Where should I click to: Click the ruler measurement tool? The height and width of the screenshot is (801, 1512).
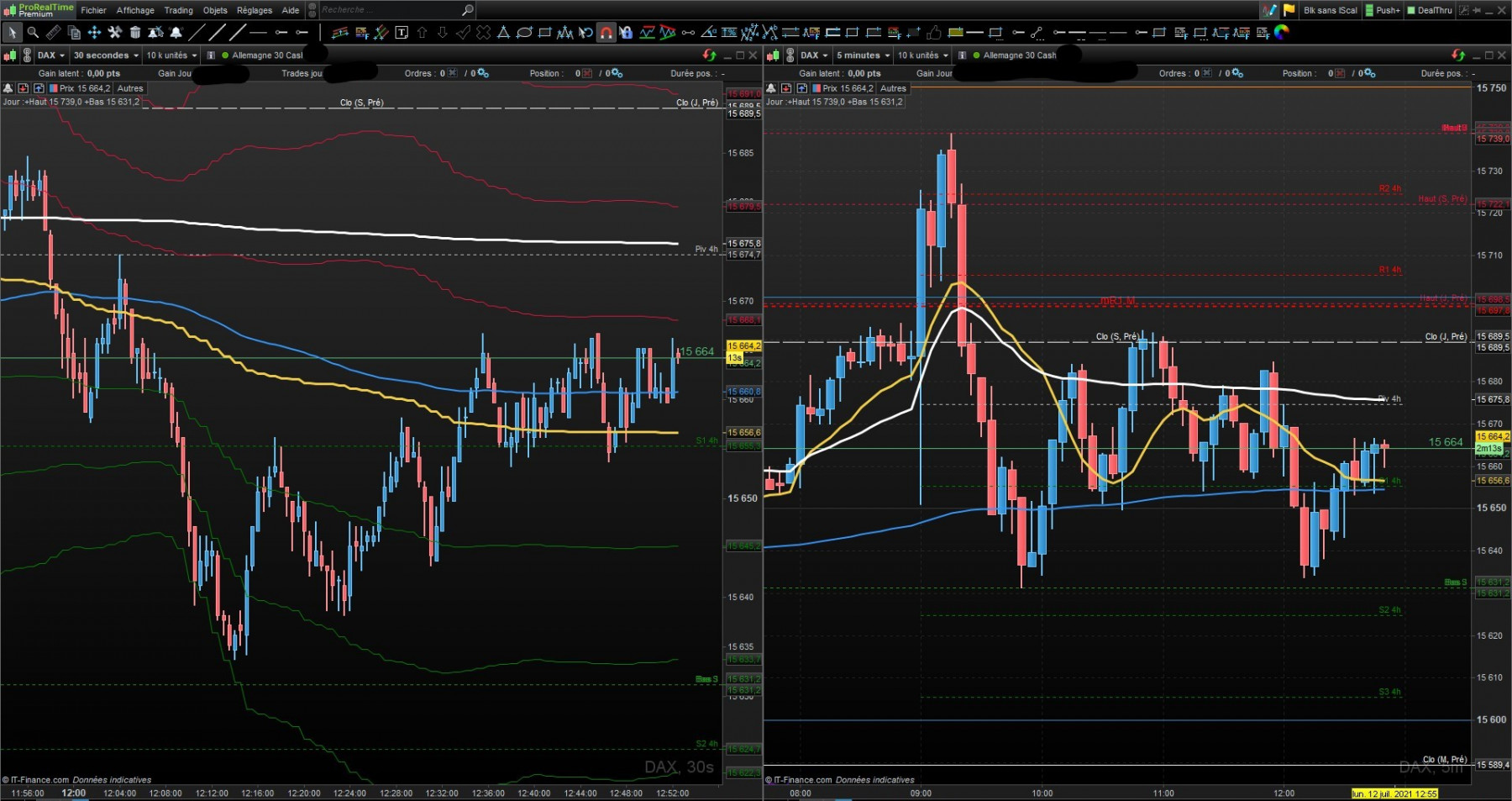pyautogui.click(x=53, y=33)
